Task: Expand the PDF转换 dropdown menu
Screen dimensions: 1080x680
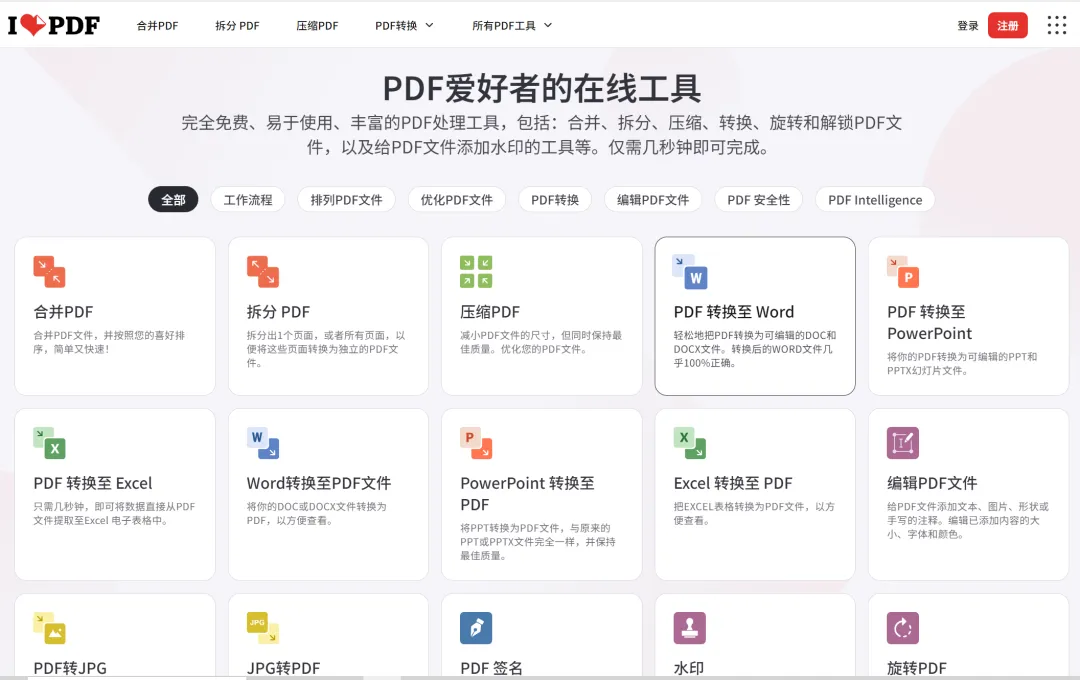Action: [x=404, y=25]
